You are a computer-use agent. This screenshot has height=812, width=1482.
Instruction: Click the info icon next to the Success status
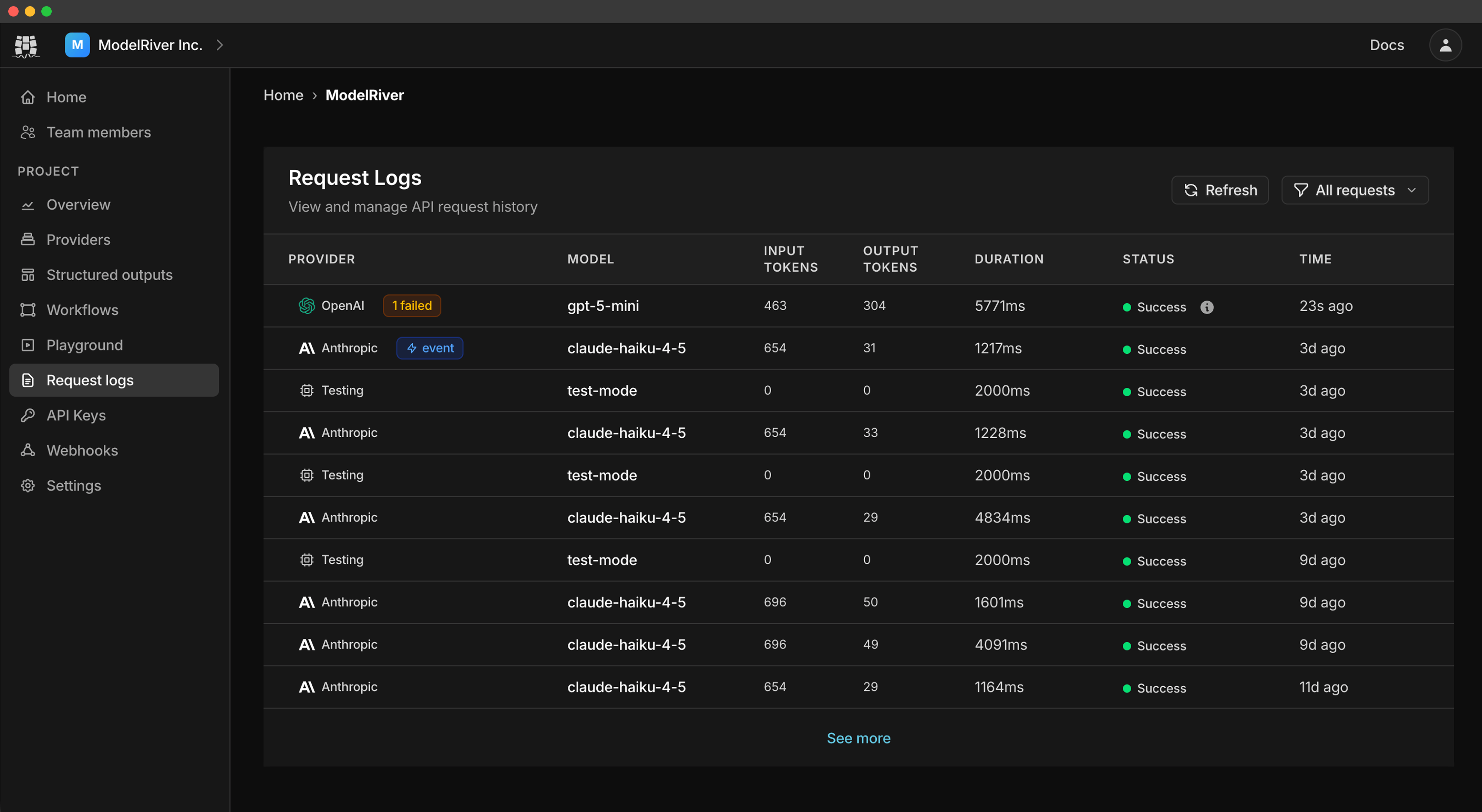click(x=1207, y=307)
